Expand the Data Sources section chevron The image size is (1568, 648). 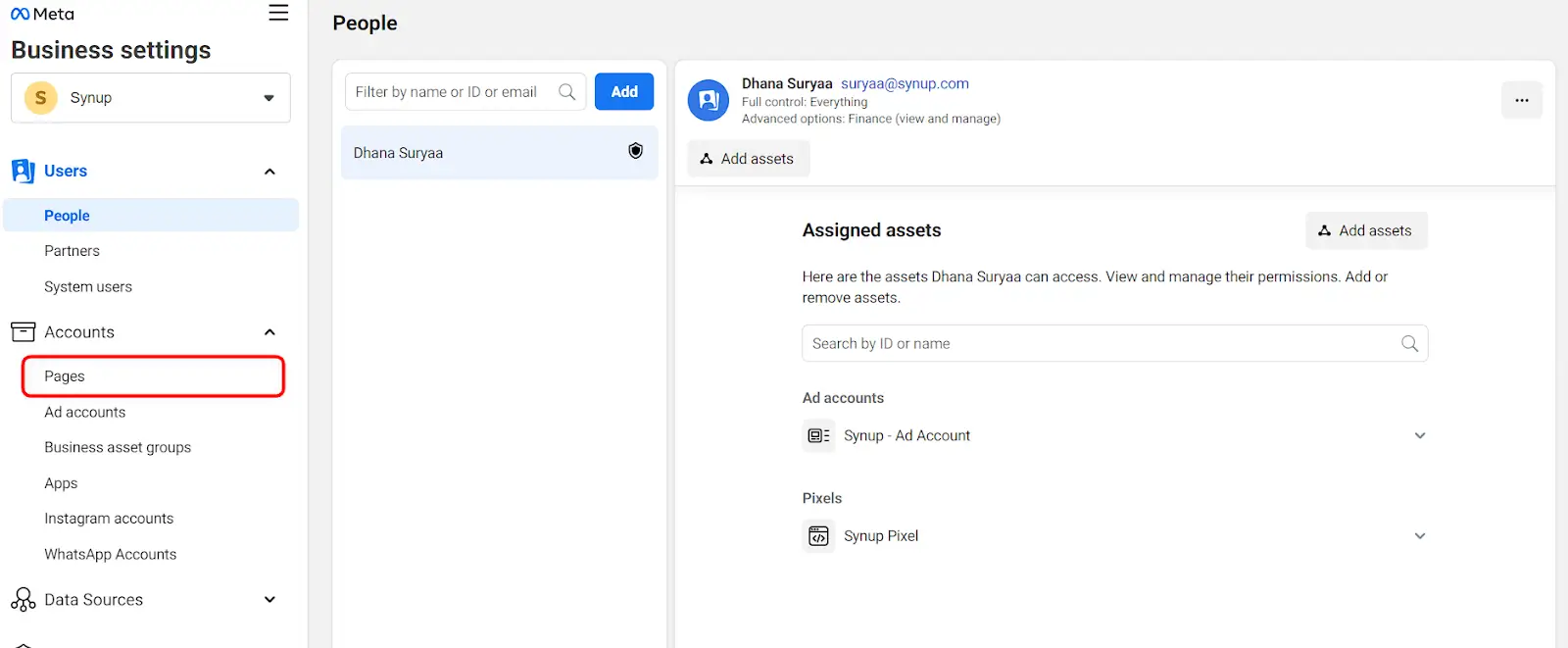click(x=269, y=600)
